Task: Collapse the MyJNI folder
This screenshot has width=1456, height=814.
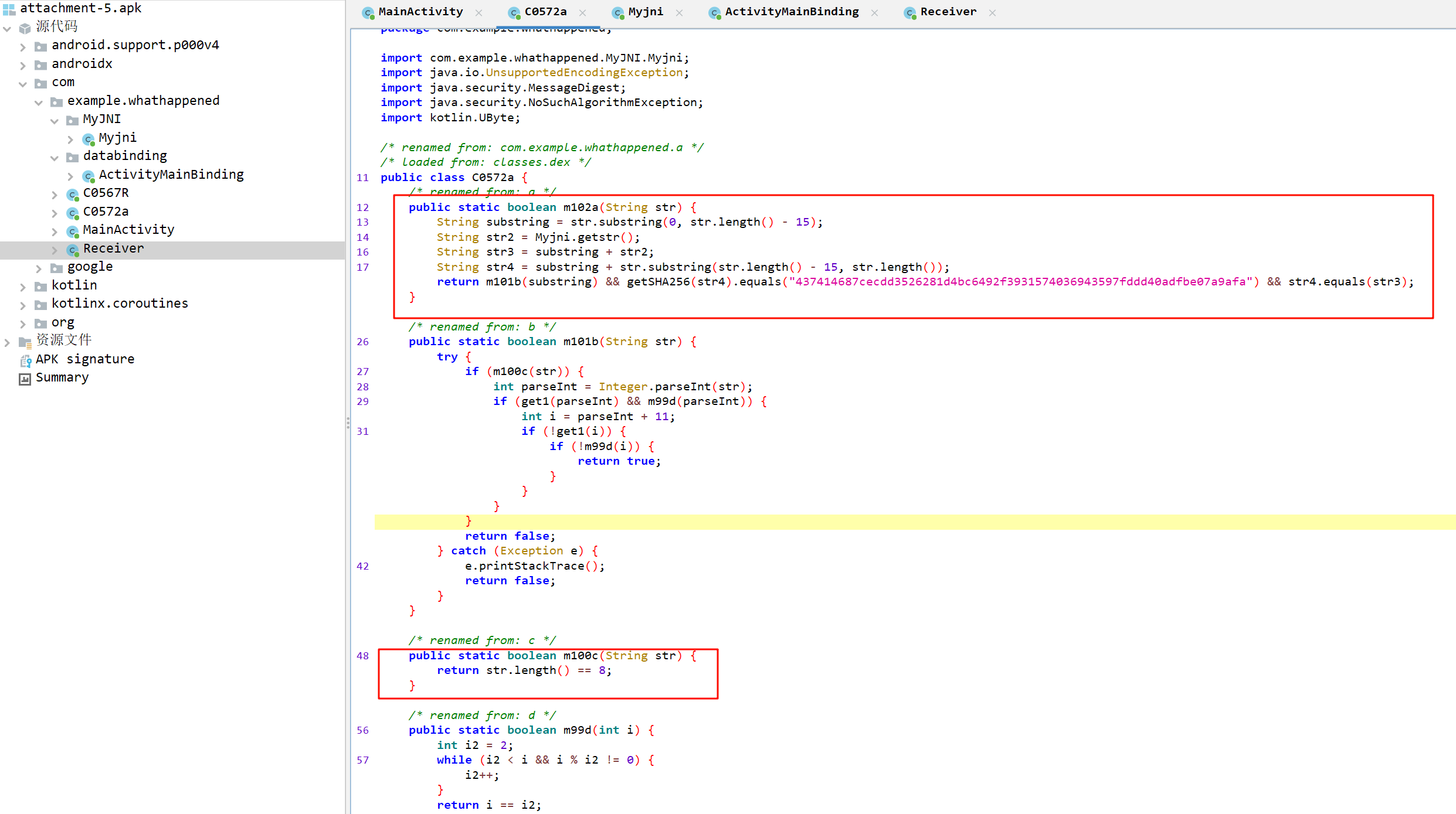Action: pyautogui.click(x=55, y=121)
